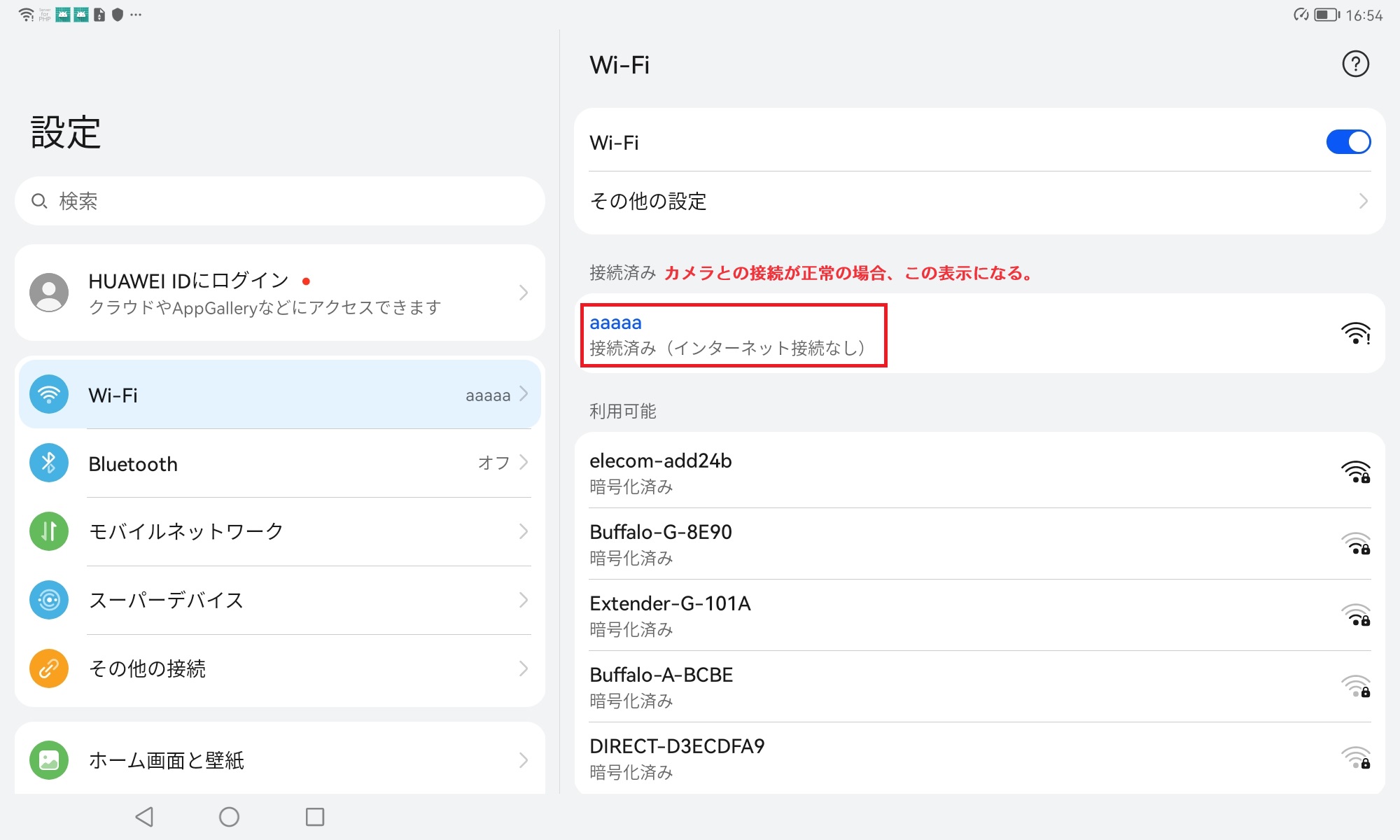
Task: Tap the recent apps square button
Action: (x=315, y=817)
